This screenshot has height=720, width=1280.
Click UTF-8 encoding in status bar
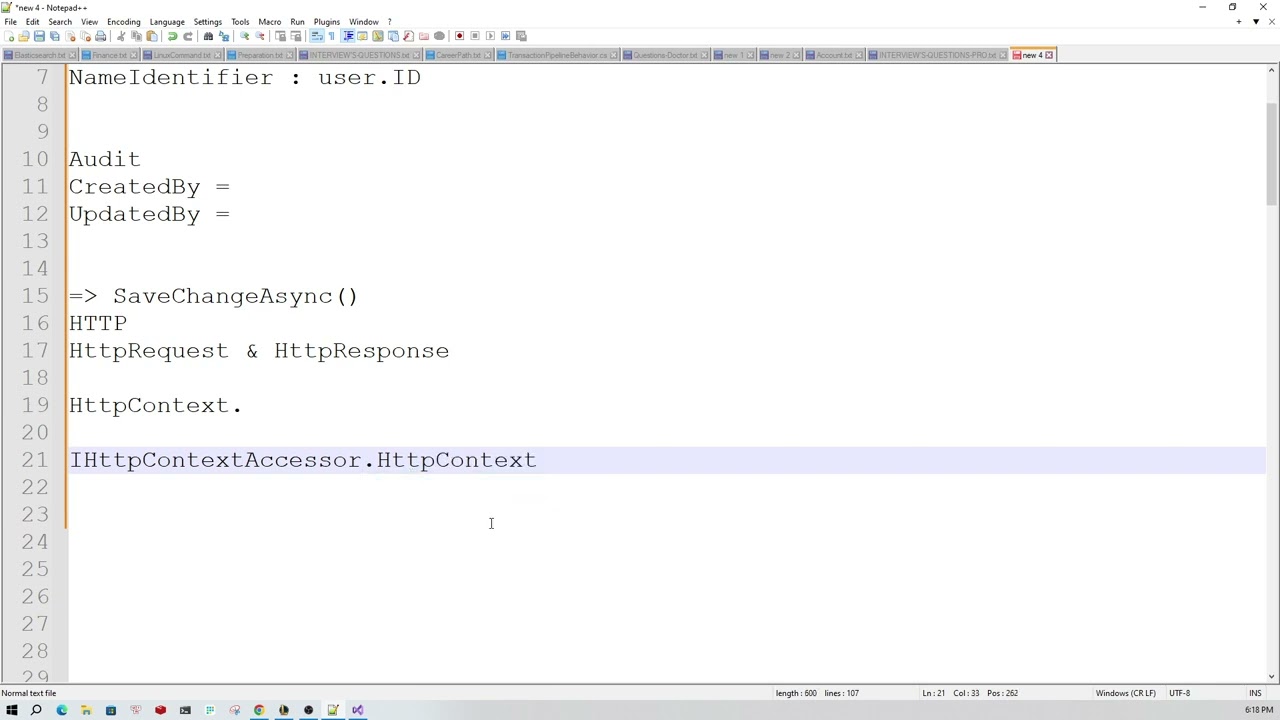[x=1179, y=693]
